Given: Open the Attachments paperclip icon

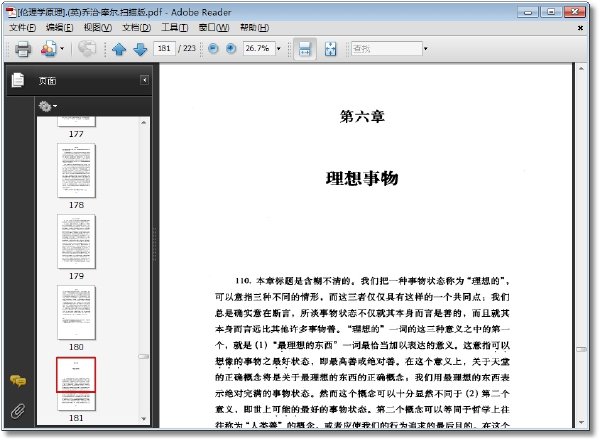Looking at the screenshot, I should 18,411.
